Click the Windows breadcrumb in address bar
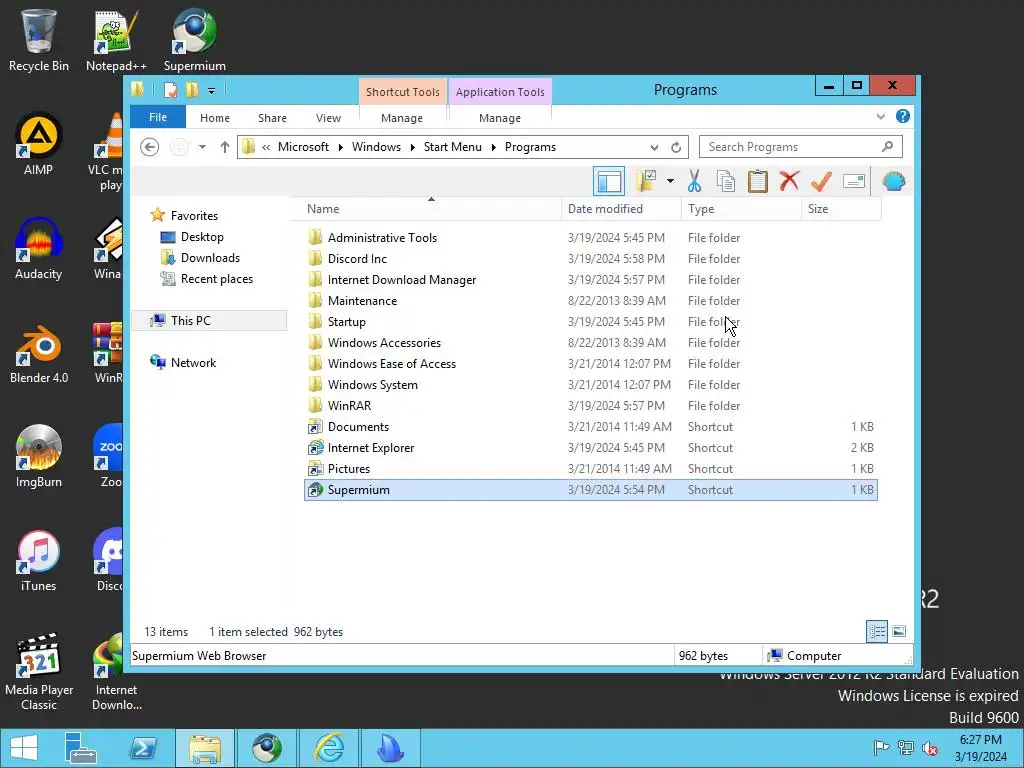Screen dimensions: 1024x768 376,147
